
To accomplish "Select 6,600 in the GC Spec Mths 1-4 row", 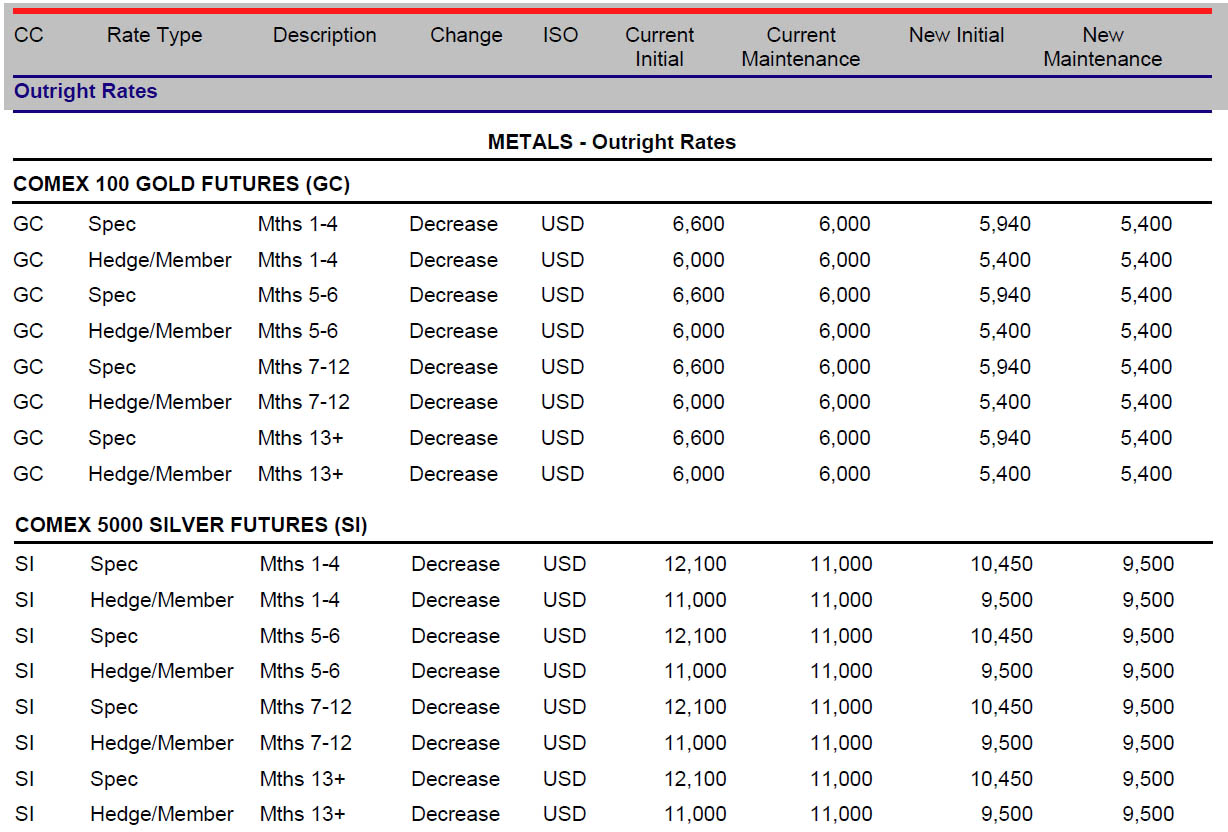I will [x=699, y=224].
